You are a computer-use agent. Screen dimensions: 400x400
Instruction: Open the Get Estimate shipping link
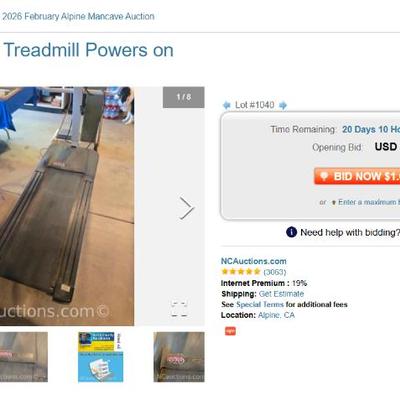click(x=281, y=294)
